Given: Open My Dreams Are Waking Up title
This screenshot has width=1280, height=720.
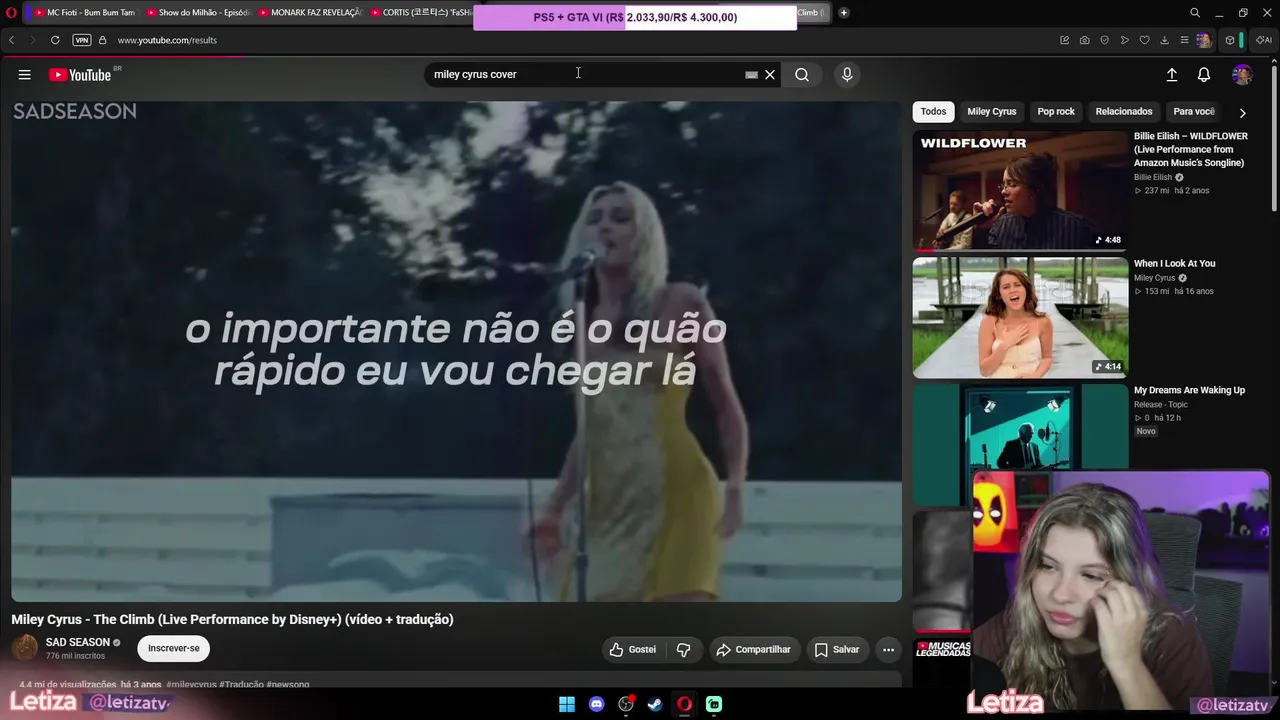Looking at the screenshot, I should [x=1189, y=391].
